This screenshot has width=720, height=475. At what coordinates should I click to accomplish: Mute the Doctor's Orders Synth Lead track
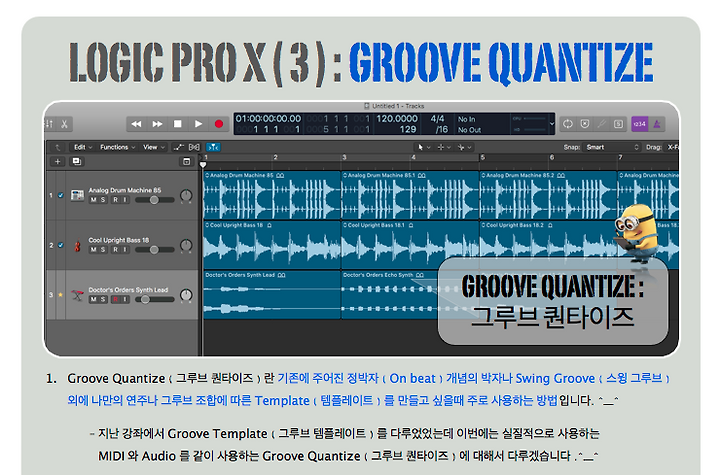click(x=94, y=300)
